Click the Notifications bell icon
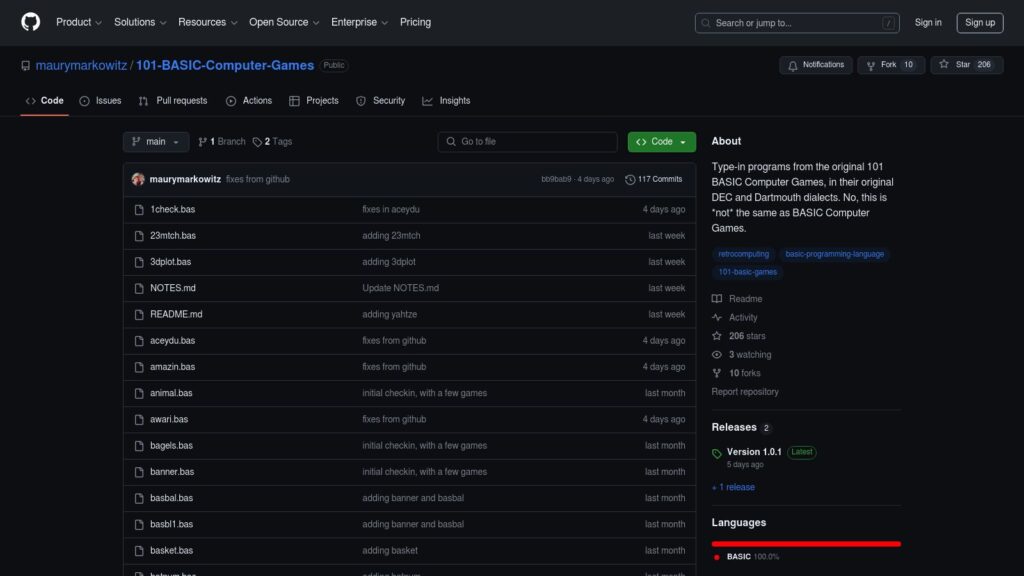This screenshot has height=576, width=1024. [x=793, y=65]
